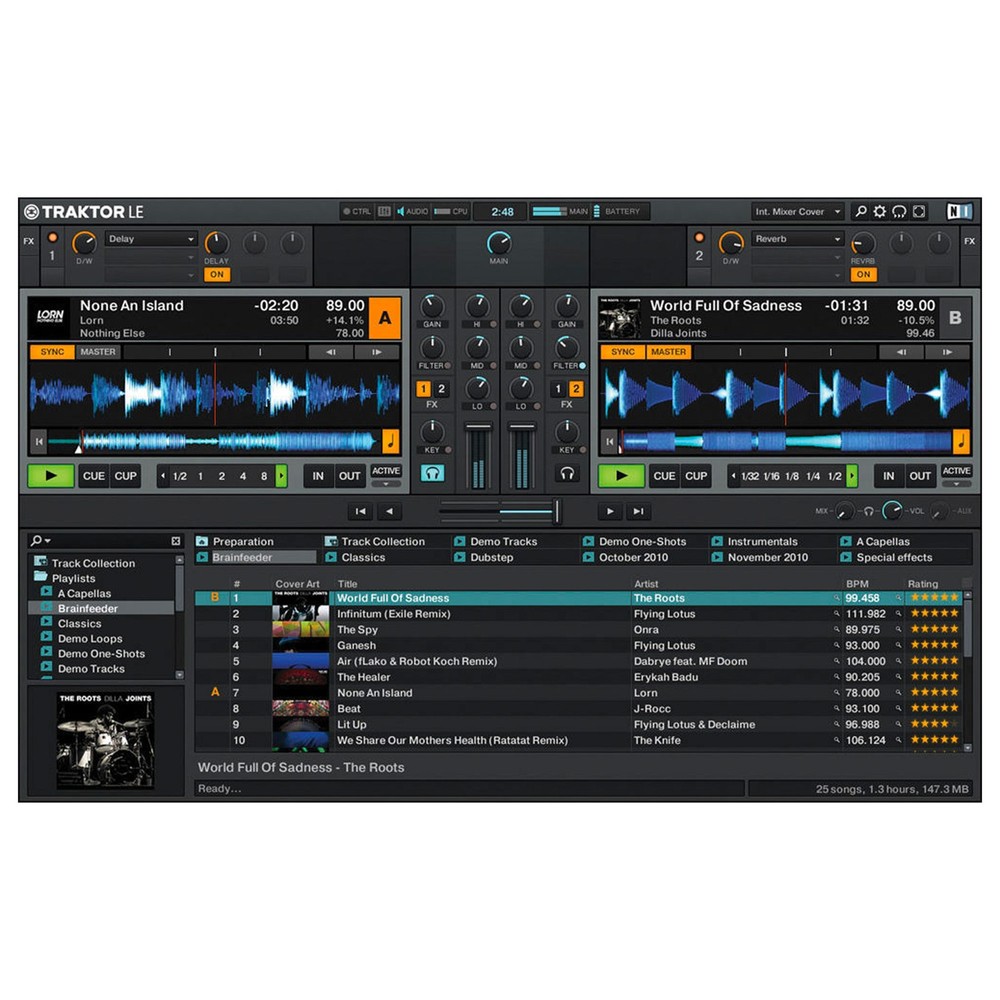Click the CPU meter icon in header
Image resolution: width=1000 pixels, height=1000 pixels.
point(440,211)
